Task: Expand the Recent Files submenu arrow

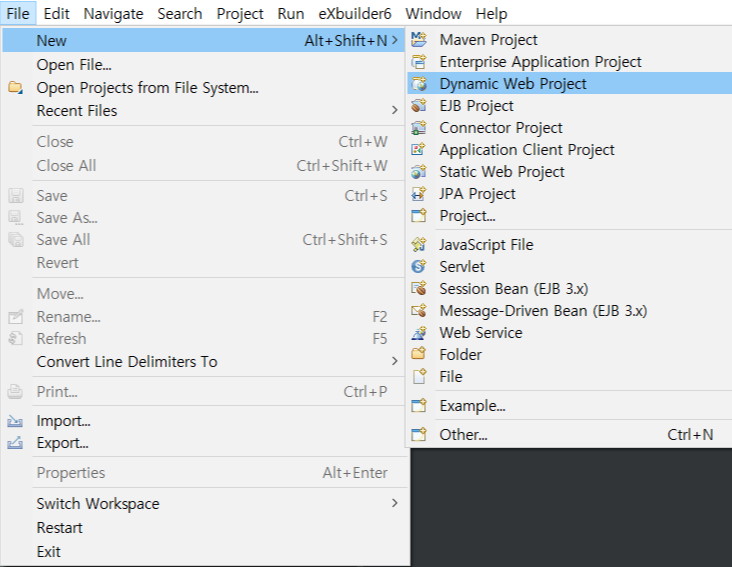Action: pos(395,110)
